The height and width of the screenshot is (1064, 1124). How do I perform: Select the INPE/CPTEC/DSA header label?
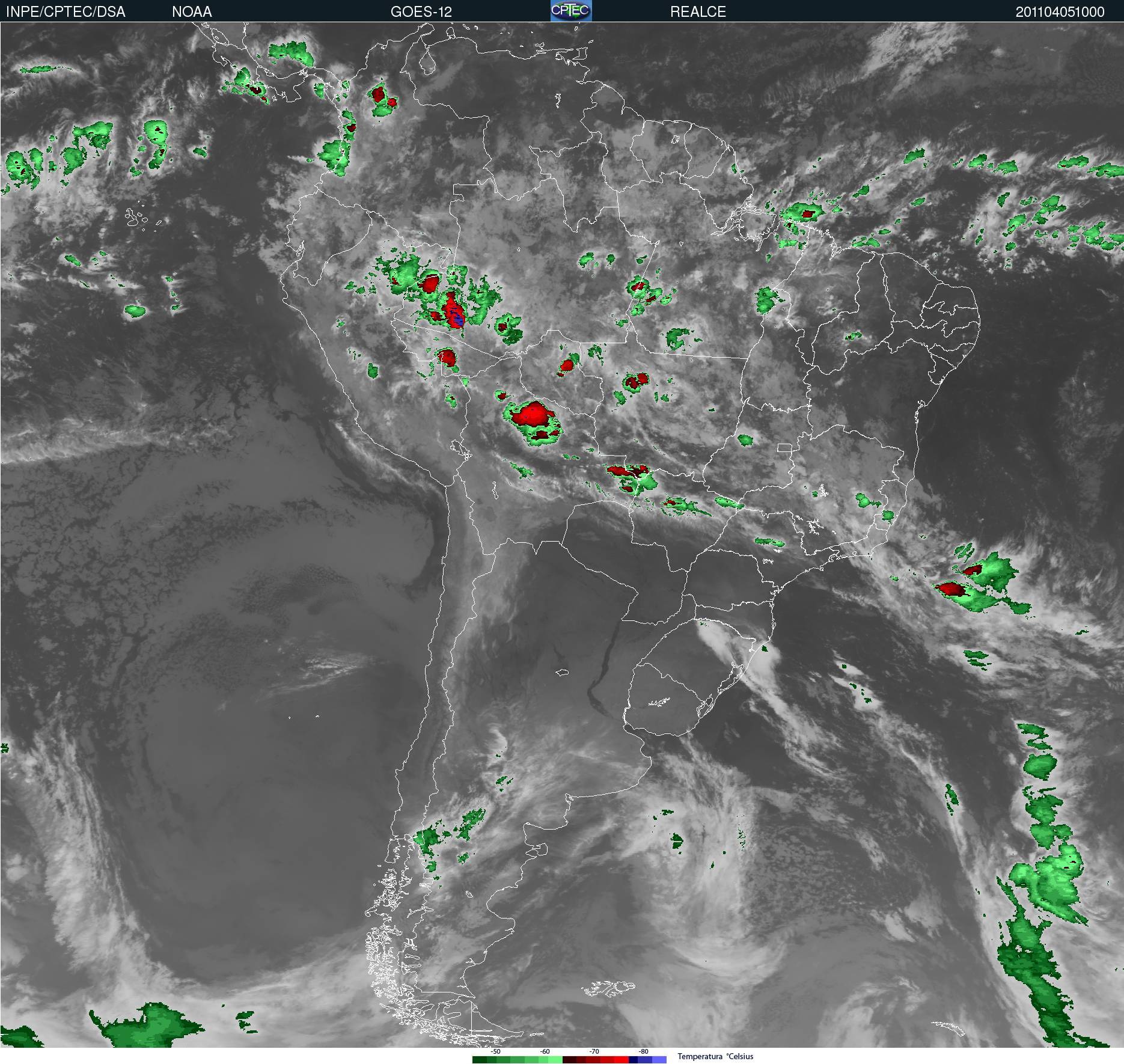click(66, 12)
